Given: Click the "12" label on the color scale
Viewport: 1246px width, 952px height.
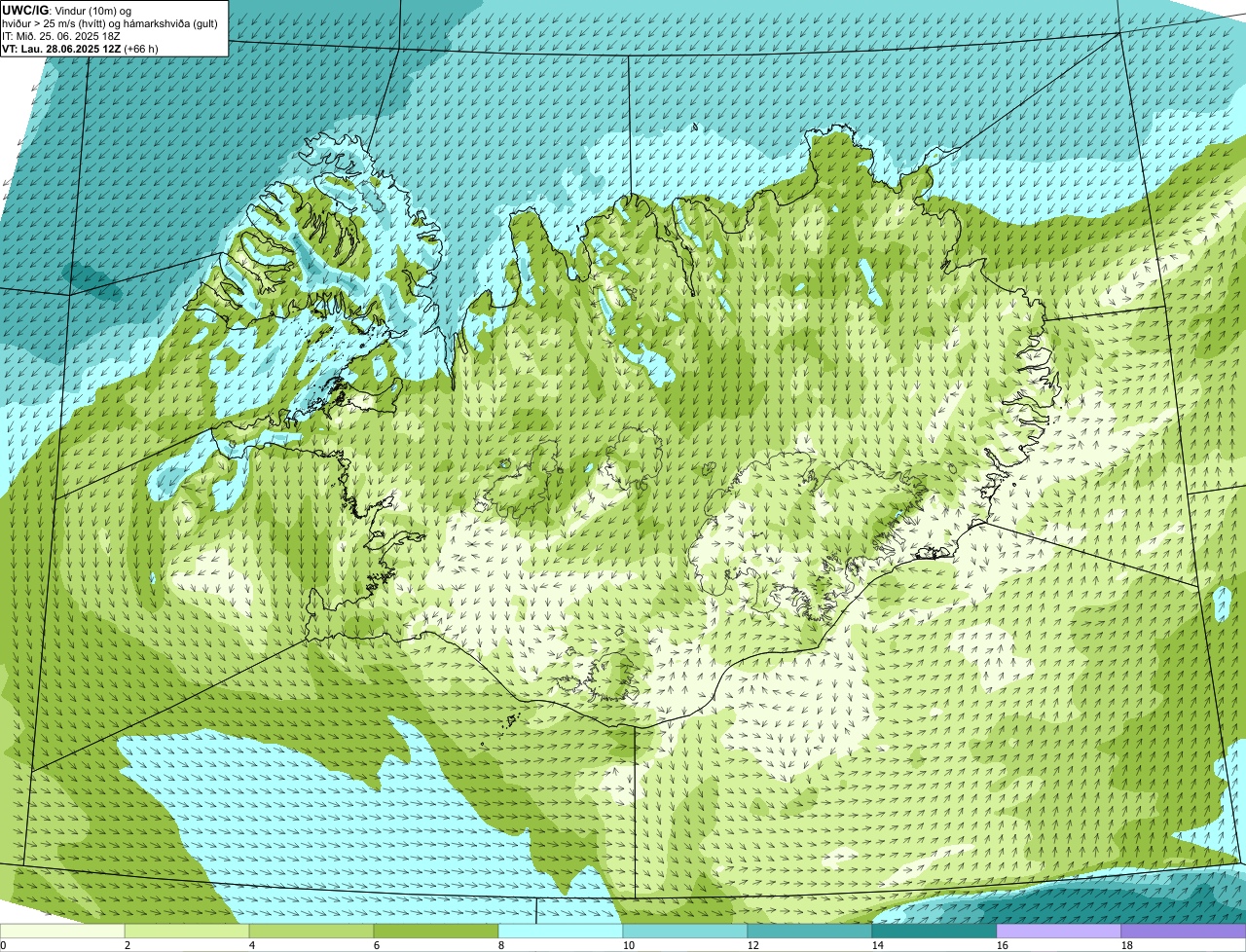Looking at the screenshot, I should [x=753, y=945].
